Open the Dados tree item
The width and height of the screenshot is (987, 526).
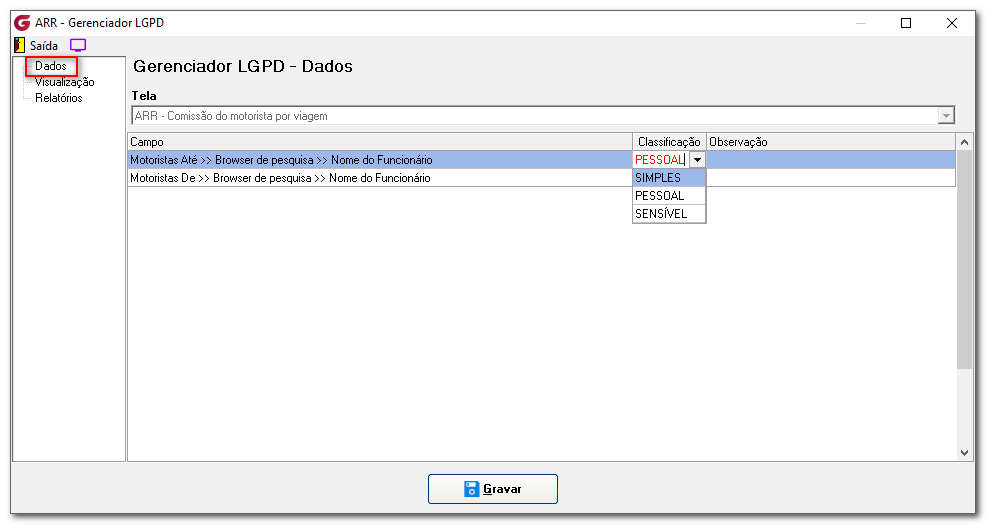click(50, 66)
